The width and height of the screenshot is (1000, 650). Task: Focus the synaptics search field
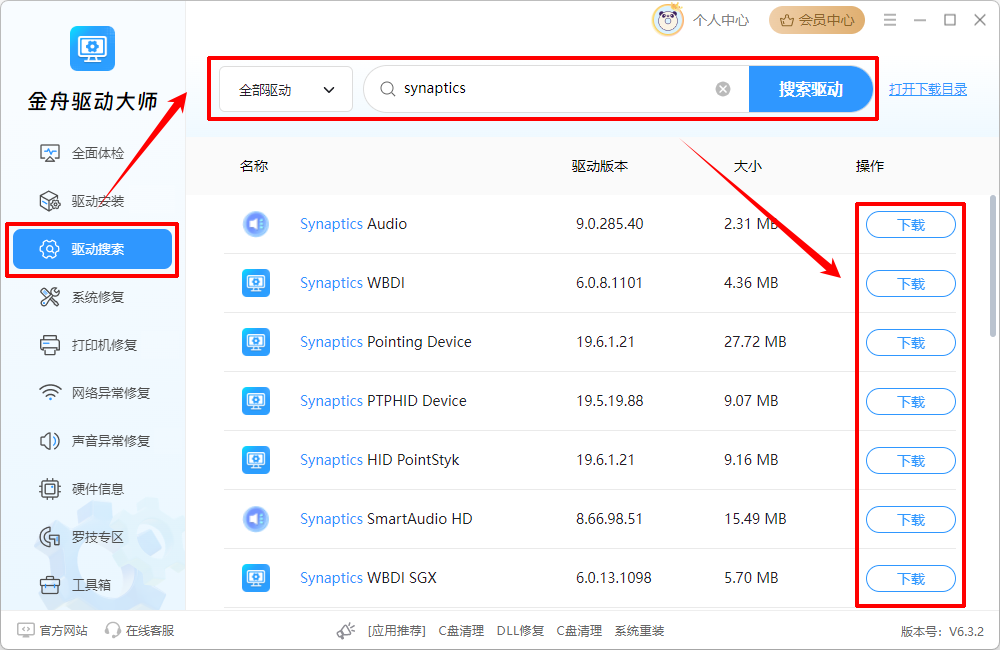555,89
